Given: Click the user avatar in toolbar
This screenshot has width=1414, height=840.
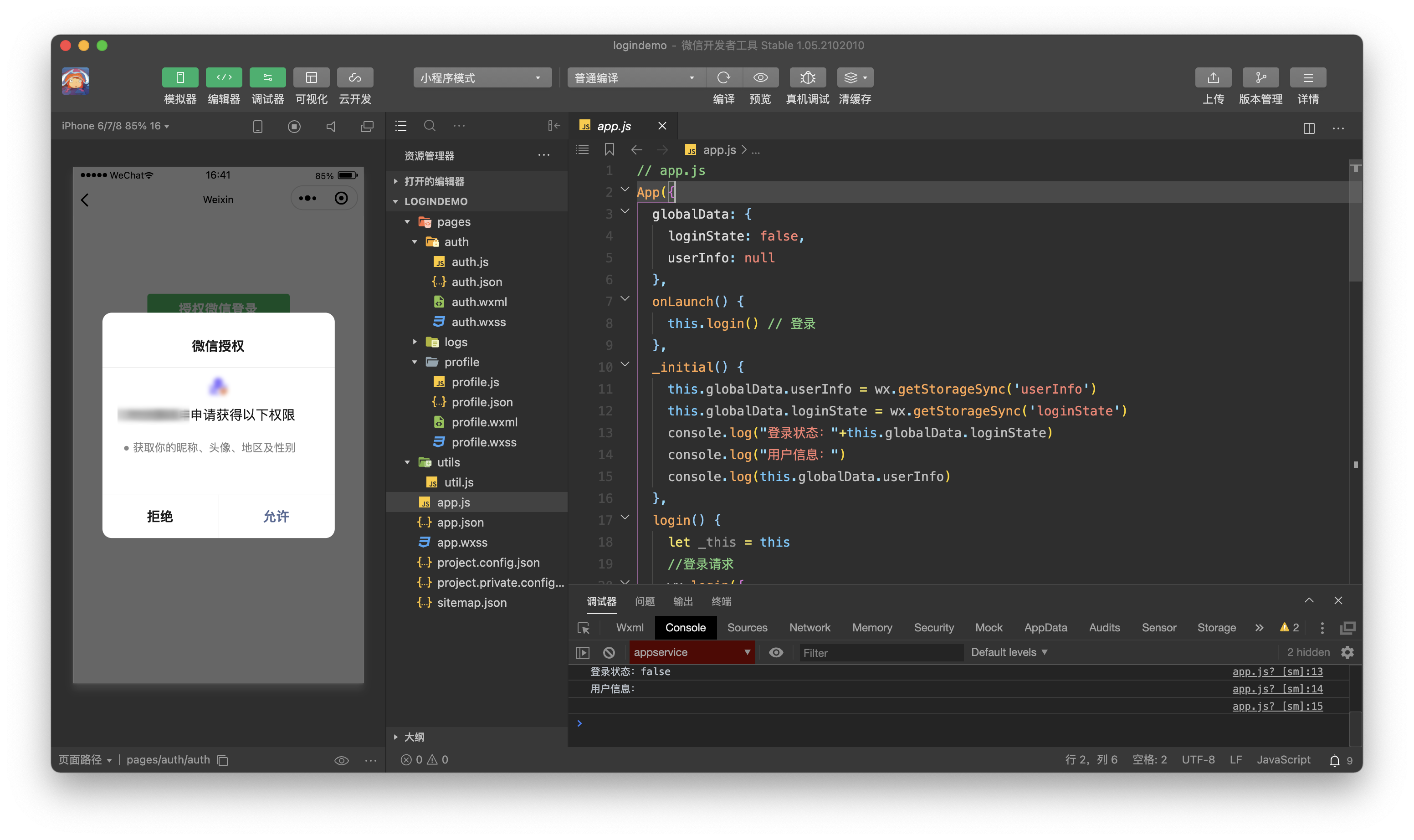Looking at the screenshot, I should tap(75, 81).
